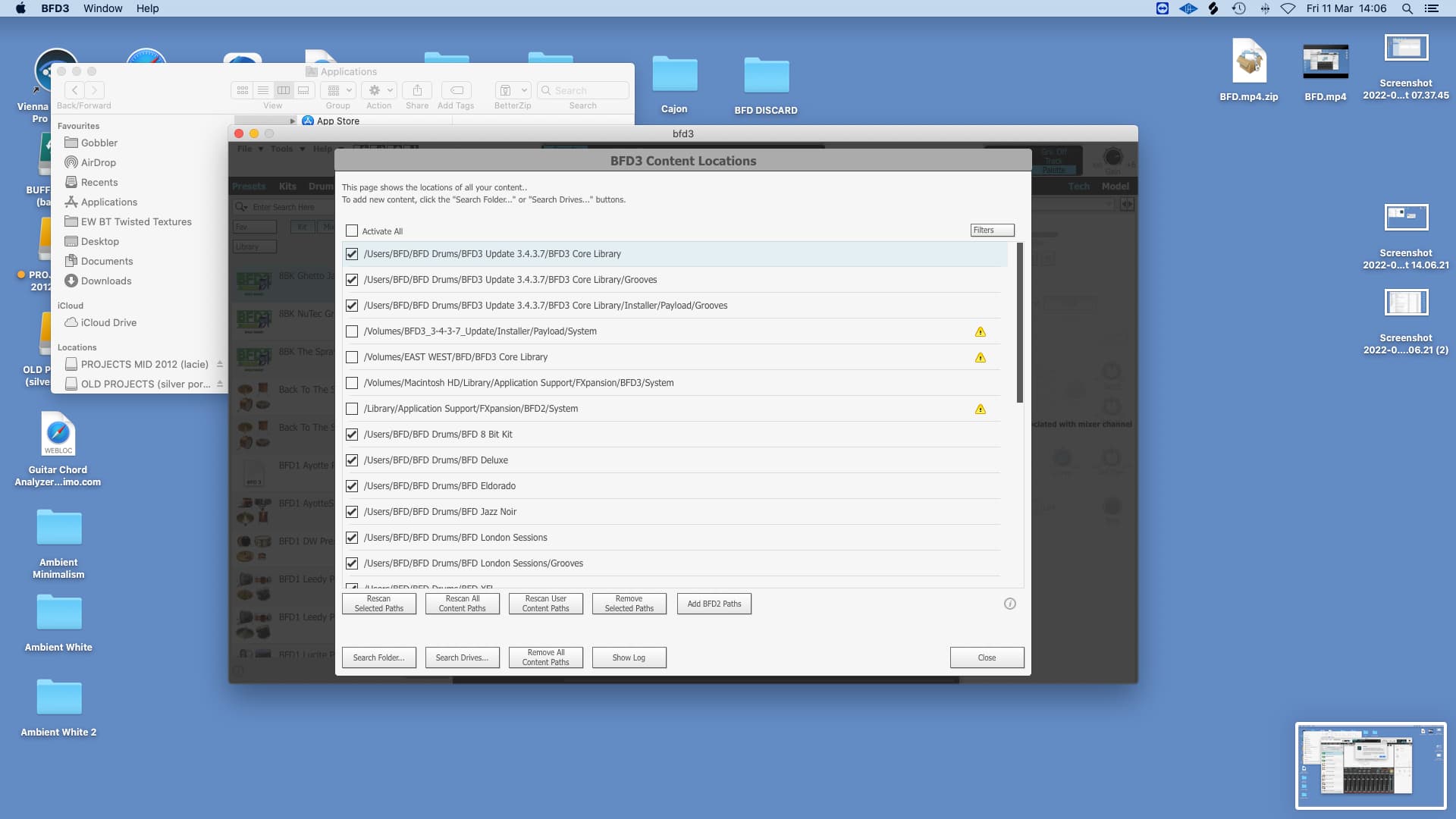
Task: Click Rescan All Content Paths button
Action: [463, 604]
